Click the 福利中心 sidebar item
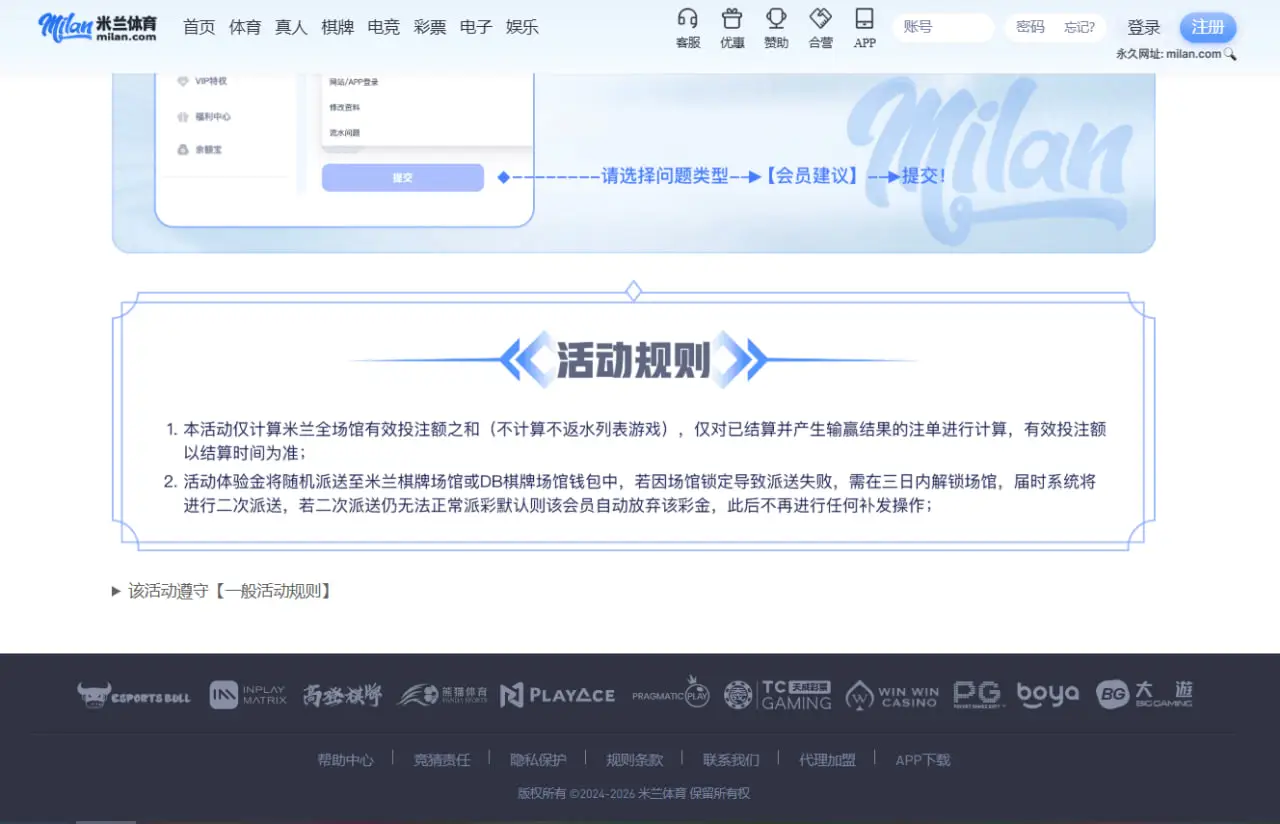This screenshot has height=824, width=1280. tap(204, 117)
